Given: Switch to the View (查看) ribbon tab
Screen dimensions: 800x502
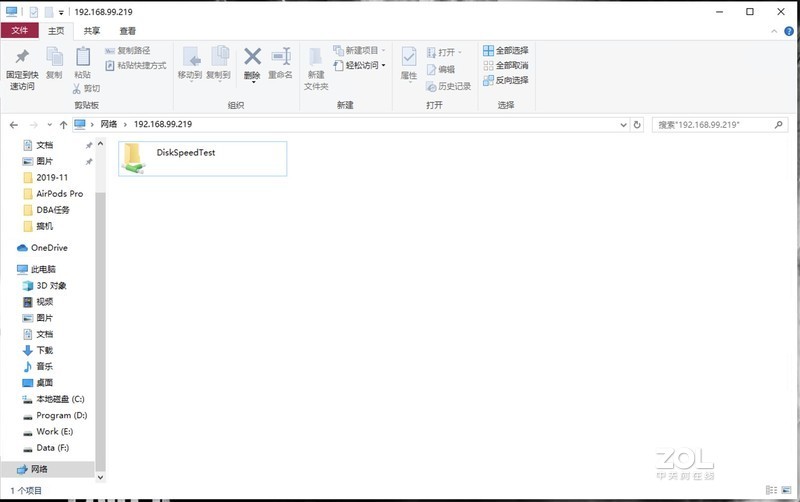Looking at the screenshot, I should [128, 31].
